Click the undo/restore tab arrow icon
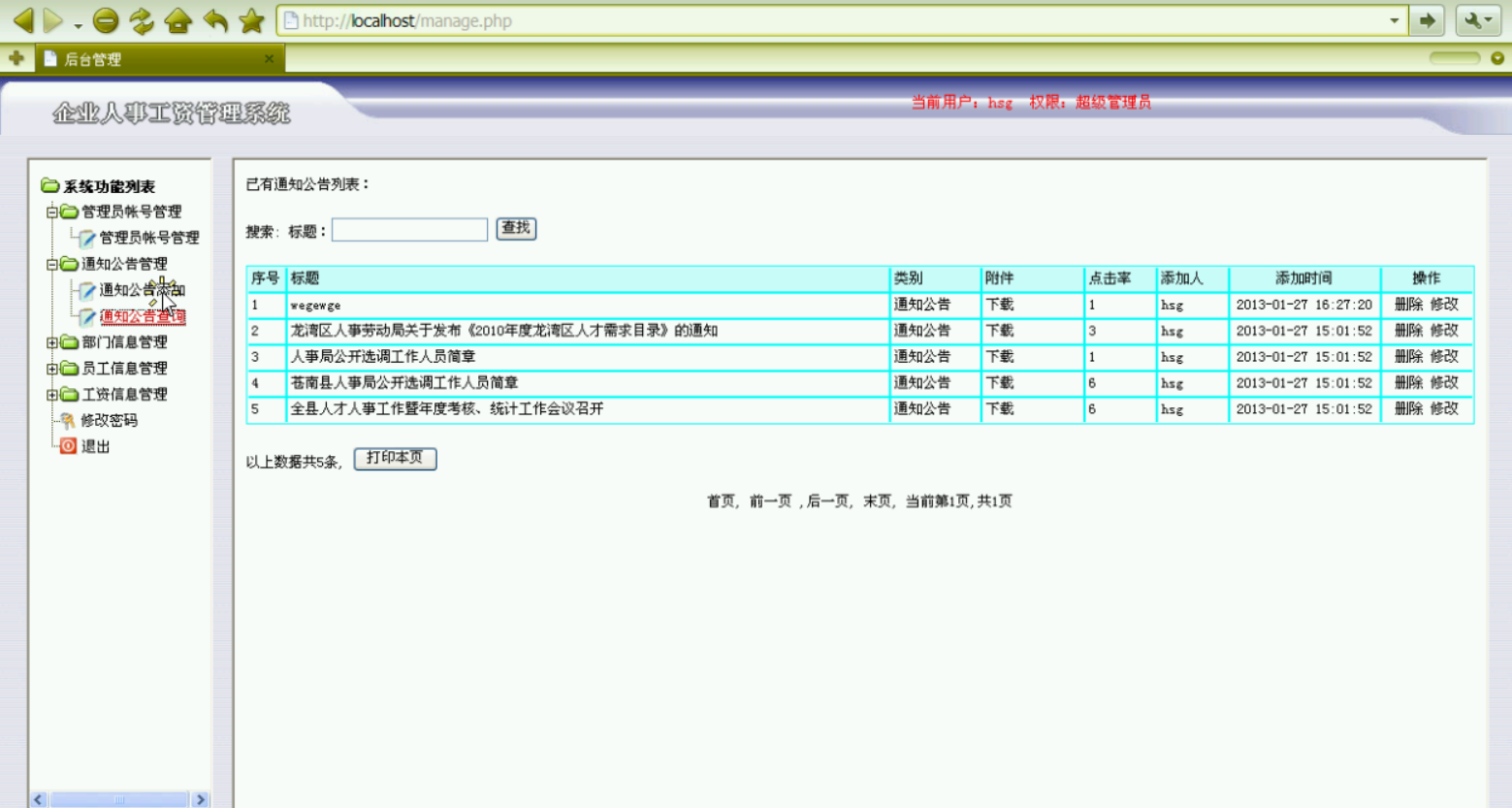The image size is (1512, 808). point(215,20)
